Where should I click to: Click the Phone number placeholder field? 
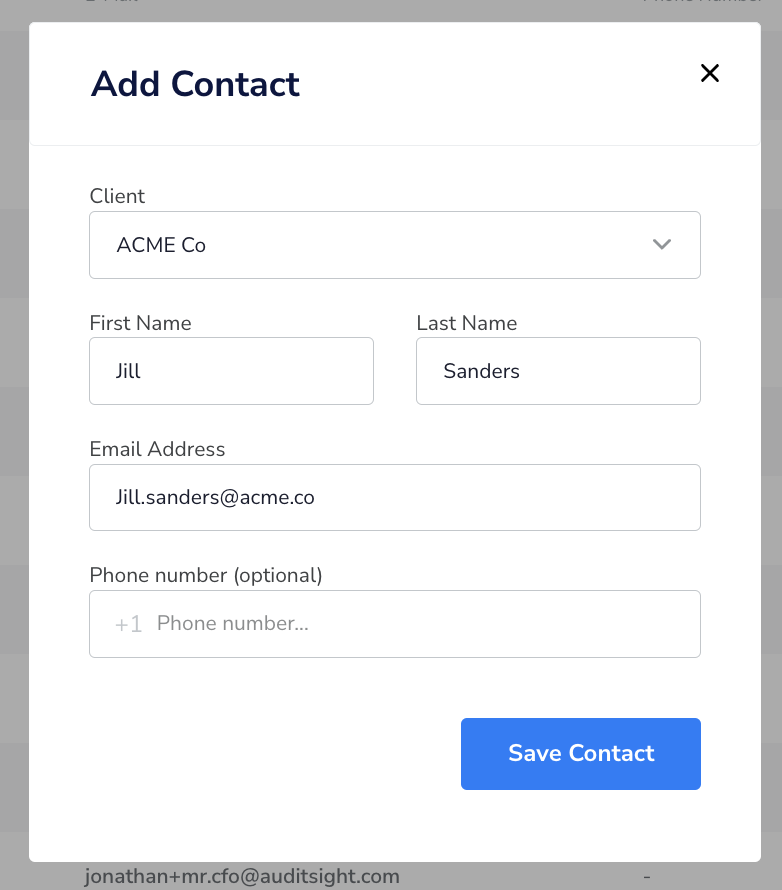394,624
